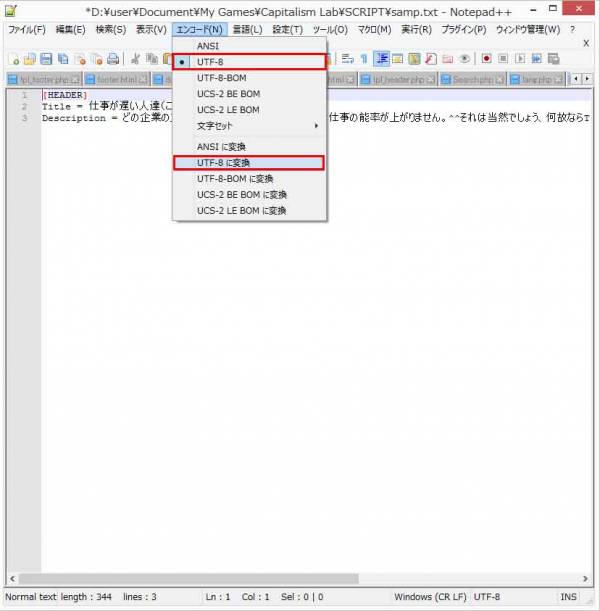This screenshot has height=611, width=600.
Task: Save the file using the floppy icon
Action: [x=46, y=59]
